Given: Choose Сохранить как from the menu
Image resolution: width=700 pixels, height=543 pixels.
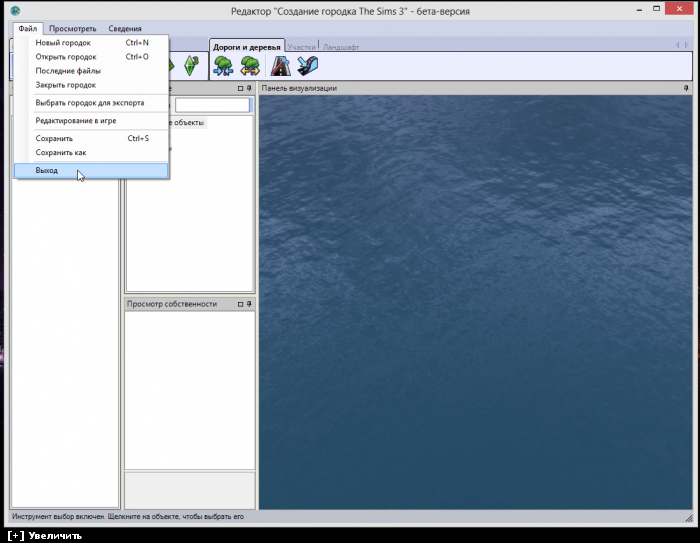Looking at the screenshot, I should 61,152.
